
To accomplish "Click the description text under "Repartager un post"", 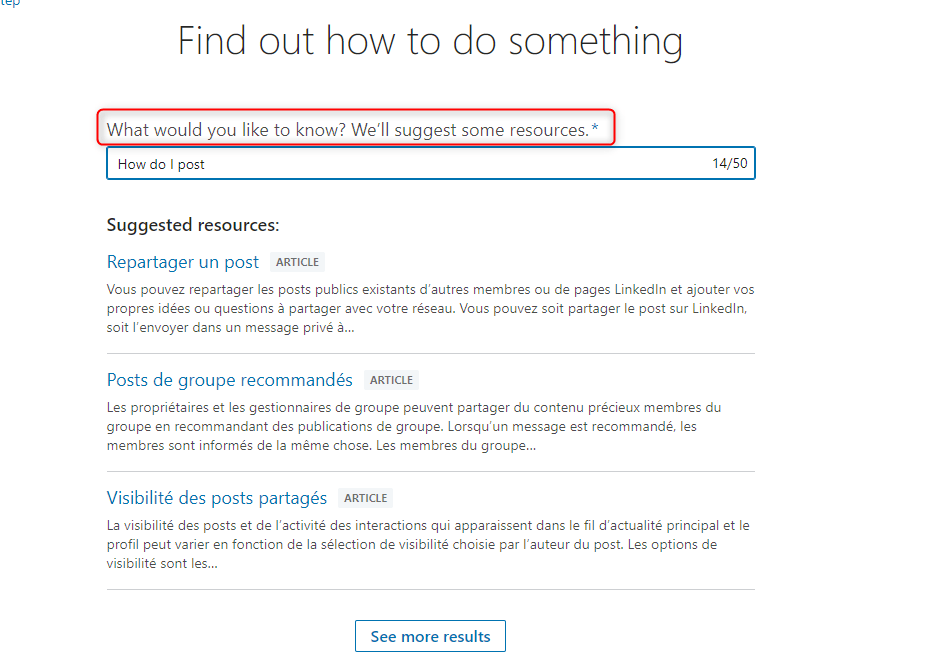I will click(430, 308).
